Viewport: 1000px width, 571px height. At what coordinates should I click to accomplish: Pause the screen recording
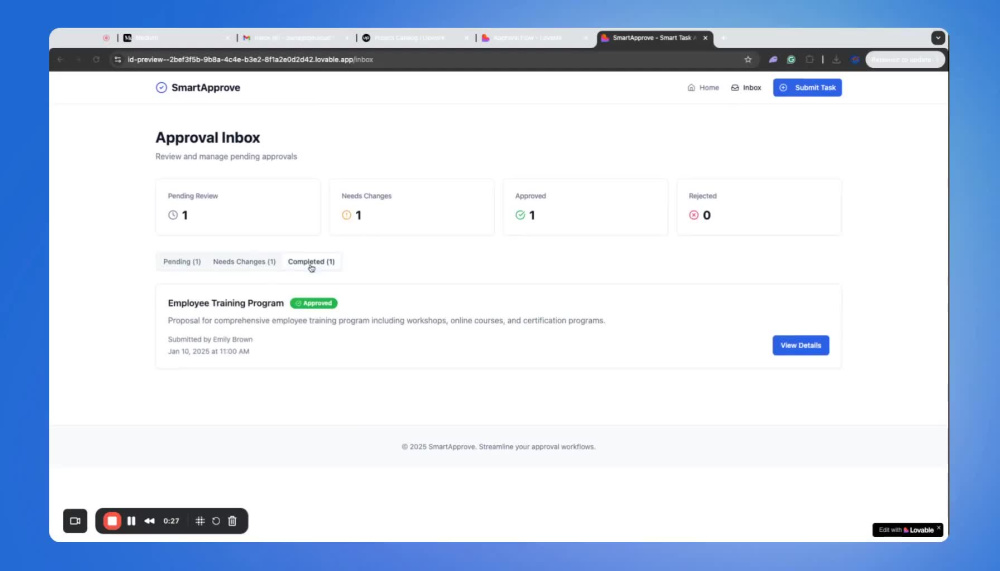point(131,521)
